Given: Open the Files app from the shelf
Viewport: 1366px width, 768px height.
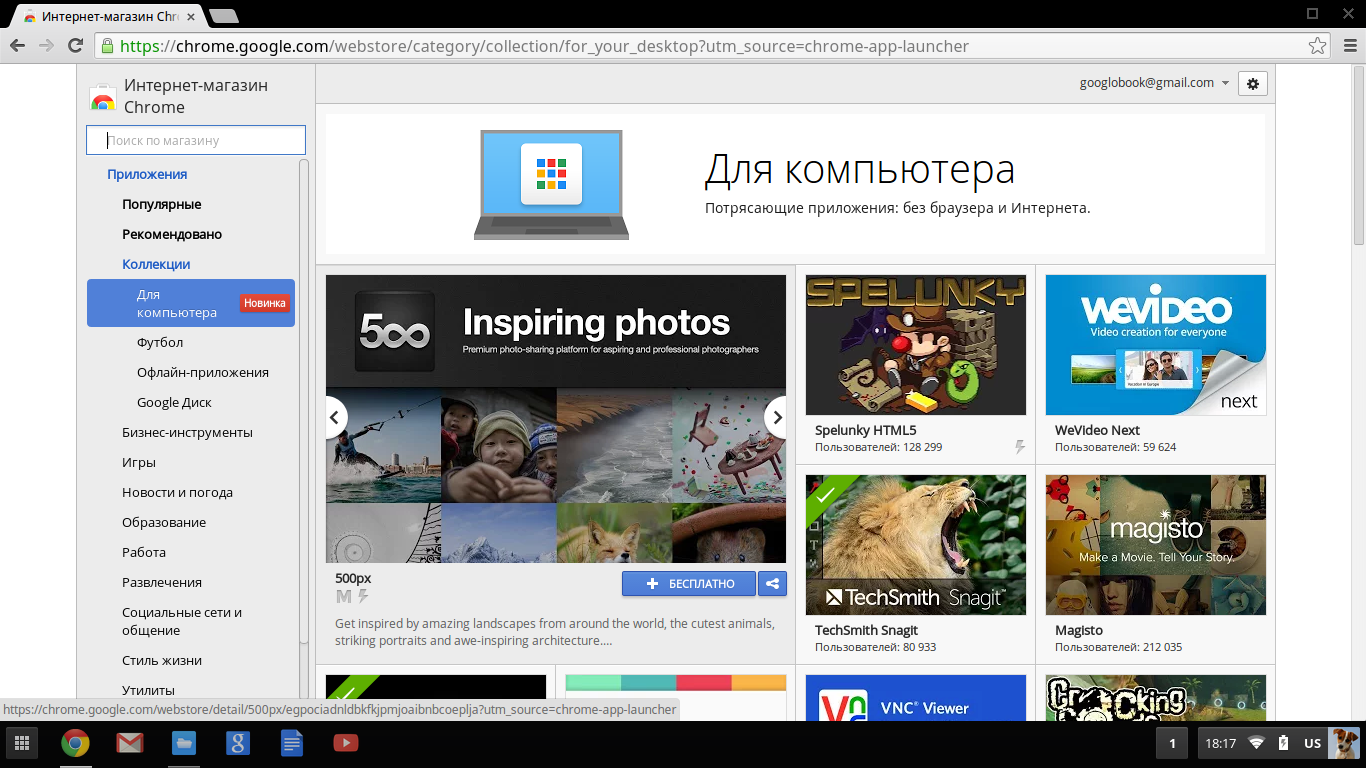Looking at the screenshot, I should [183, 743].
